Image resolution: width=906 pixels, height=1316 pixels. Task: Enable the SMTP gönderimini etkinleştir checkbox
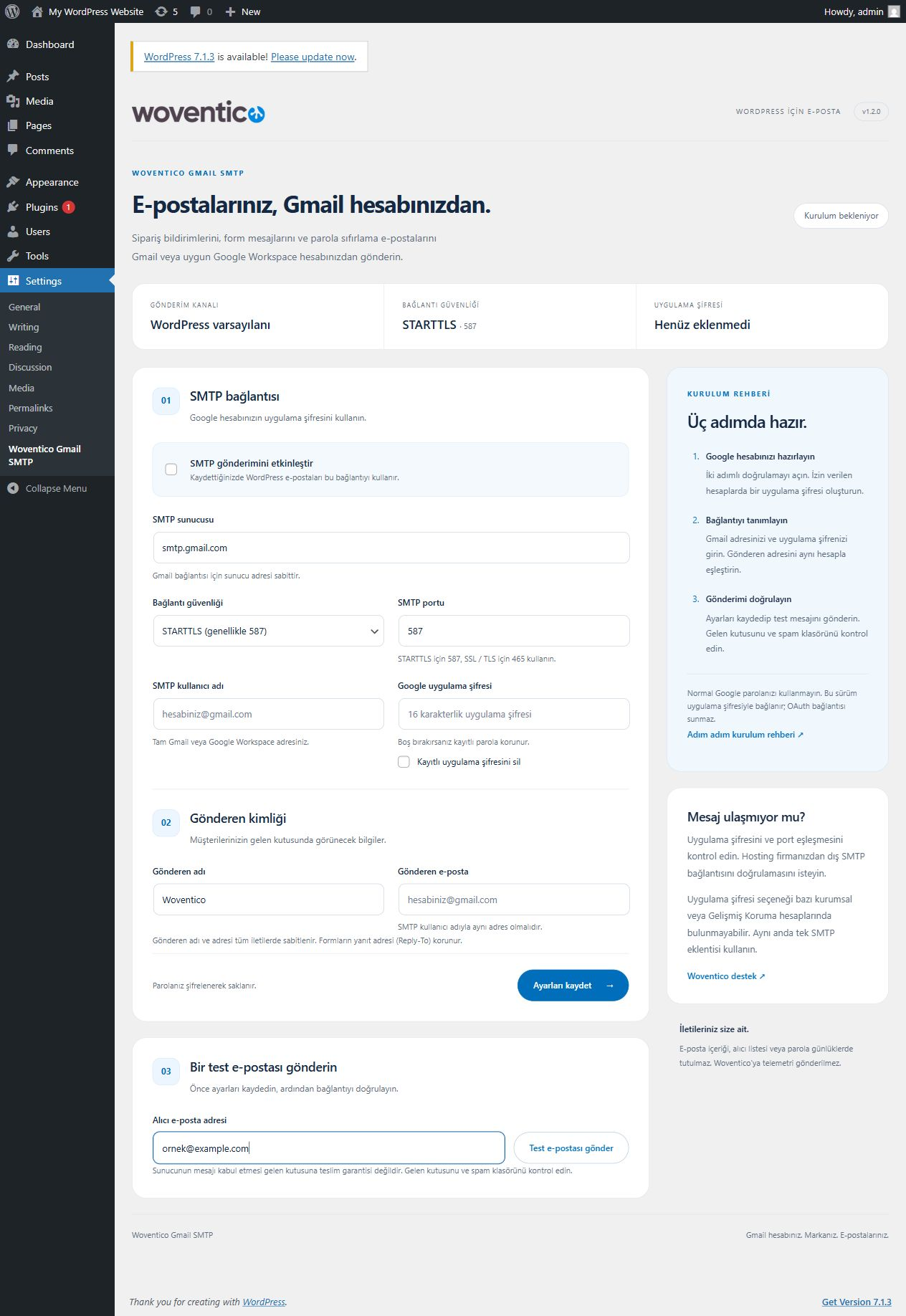click(x=171, y=469)
